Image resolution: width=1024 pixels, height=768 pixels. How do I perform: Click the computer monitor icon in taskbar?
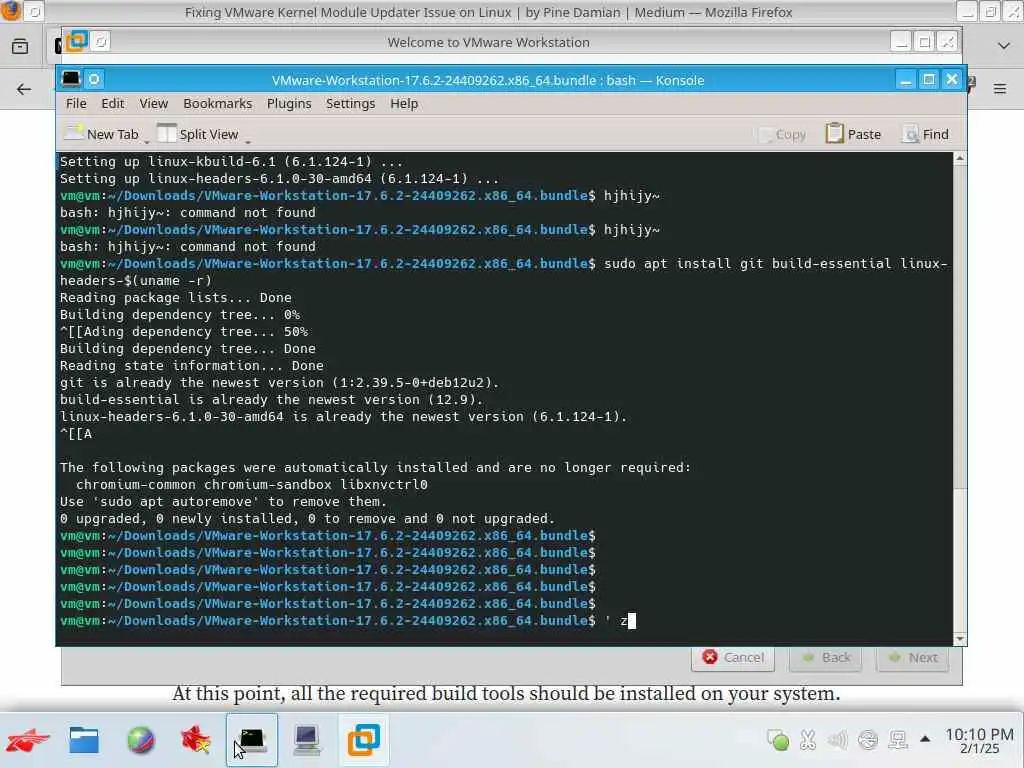click(x=306, y=741)
